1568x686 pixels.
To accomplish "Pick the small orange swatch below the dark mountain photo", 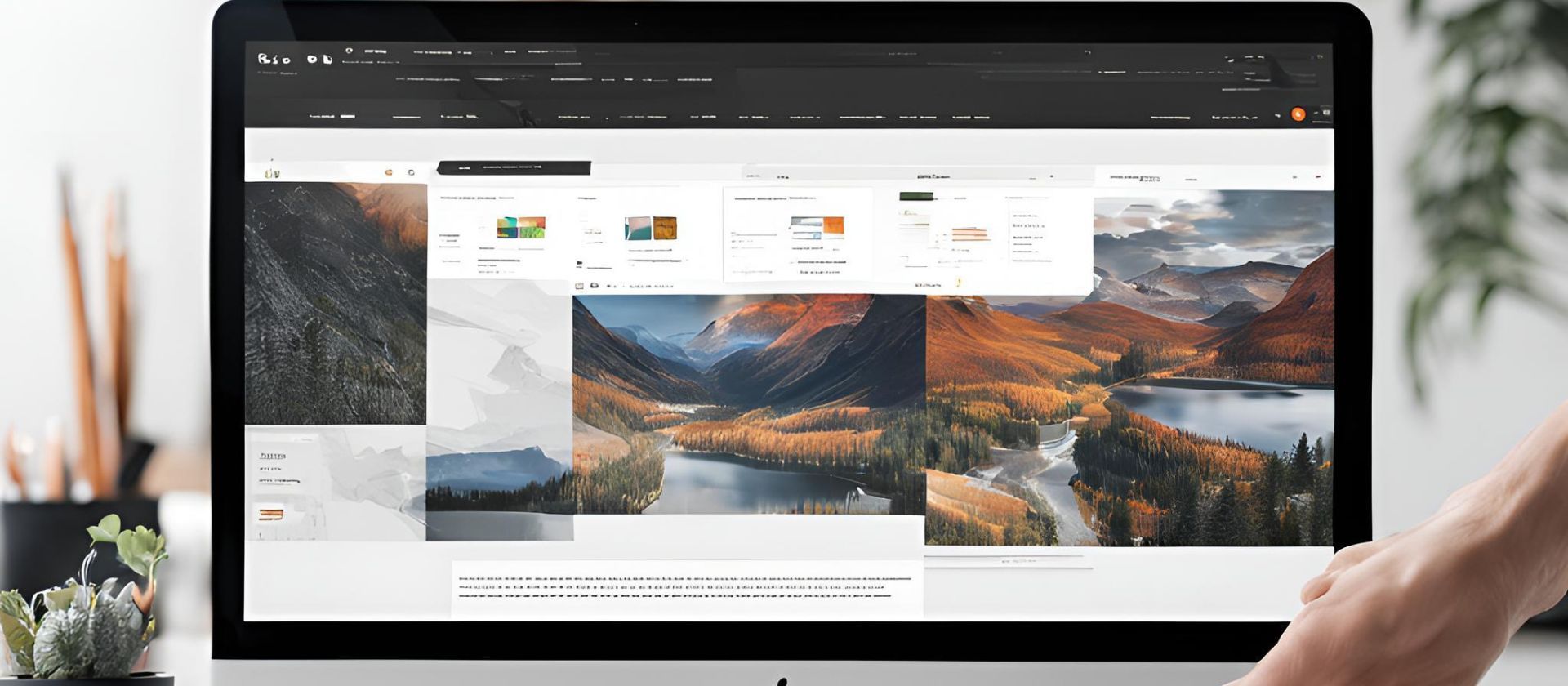I will click(270, 514).
